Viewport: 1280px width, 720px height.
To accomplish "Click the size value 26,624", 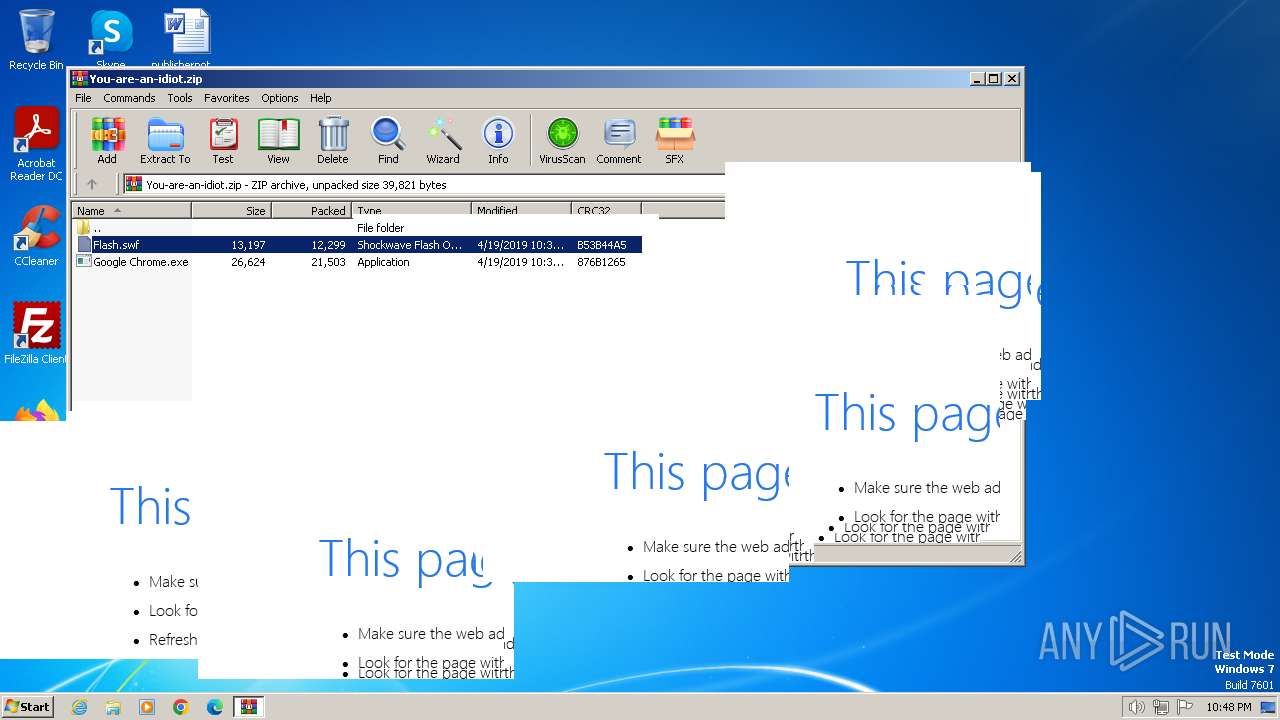I will click(248, 262).
